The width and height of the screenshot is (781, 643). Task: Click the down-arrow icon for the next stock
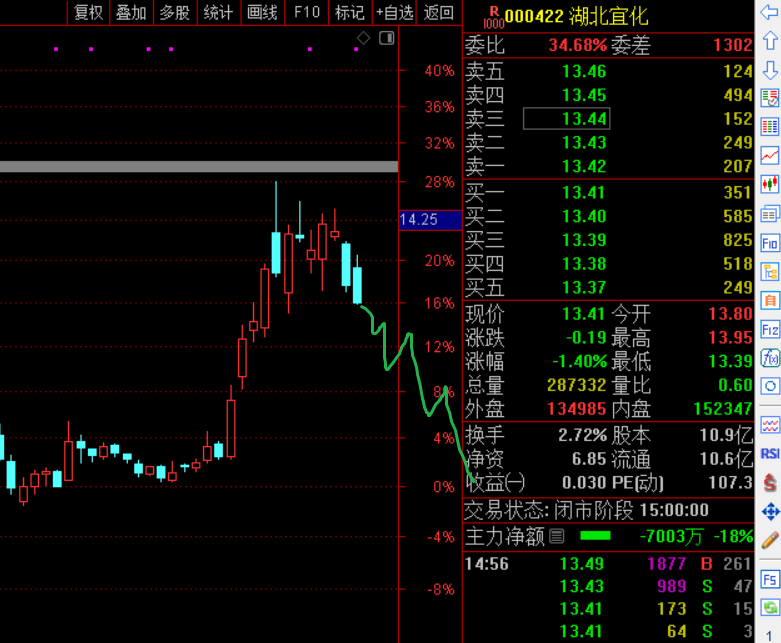pos(770,70)
